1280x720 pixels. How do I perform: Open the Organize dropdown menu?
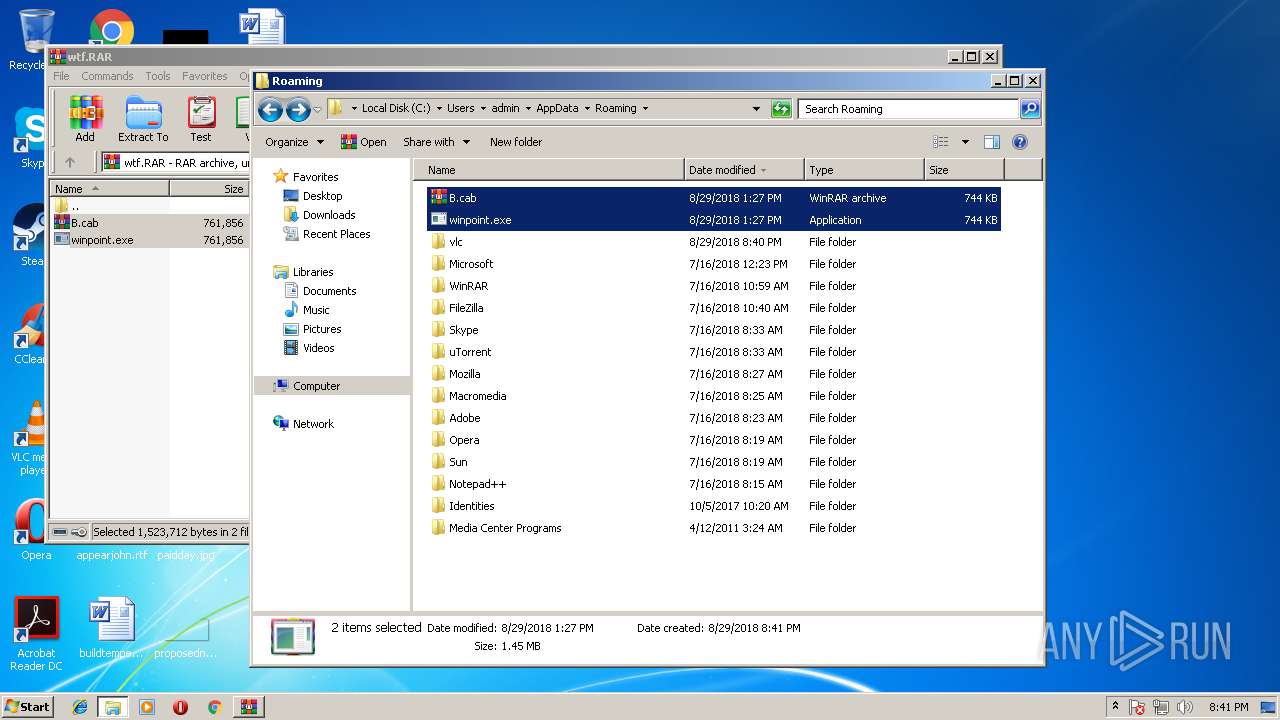(294, 142)
